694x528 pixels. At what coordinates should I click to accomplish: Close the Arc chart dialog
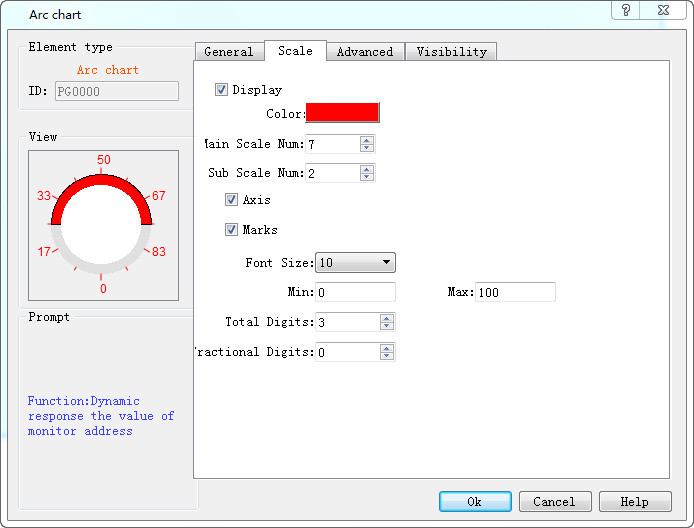coord(663,10)
